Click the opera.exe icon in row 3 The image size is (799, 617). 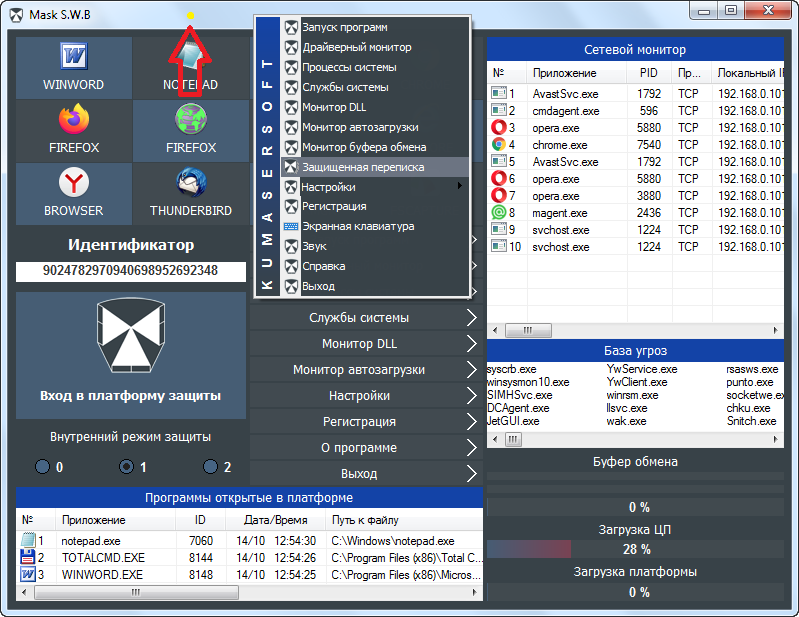[498, 127]
